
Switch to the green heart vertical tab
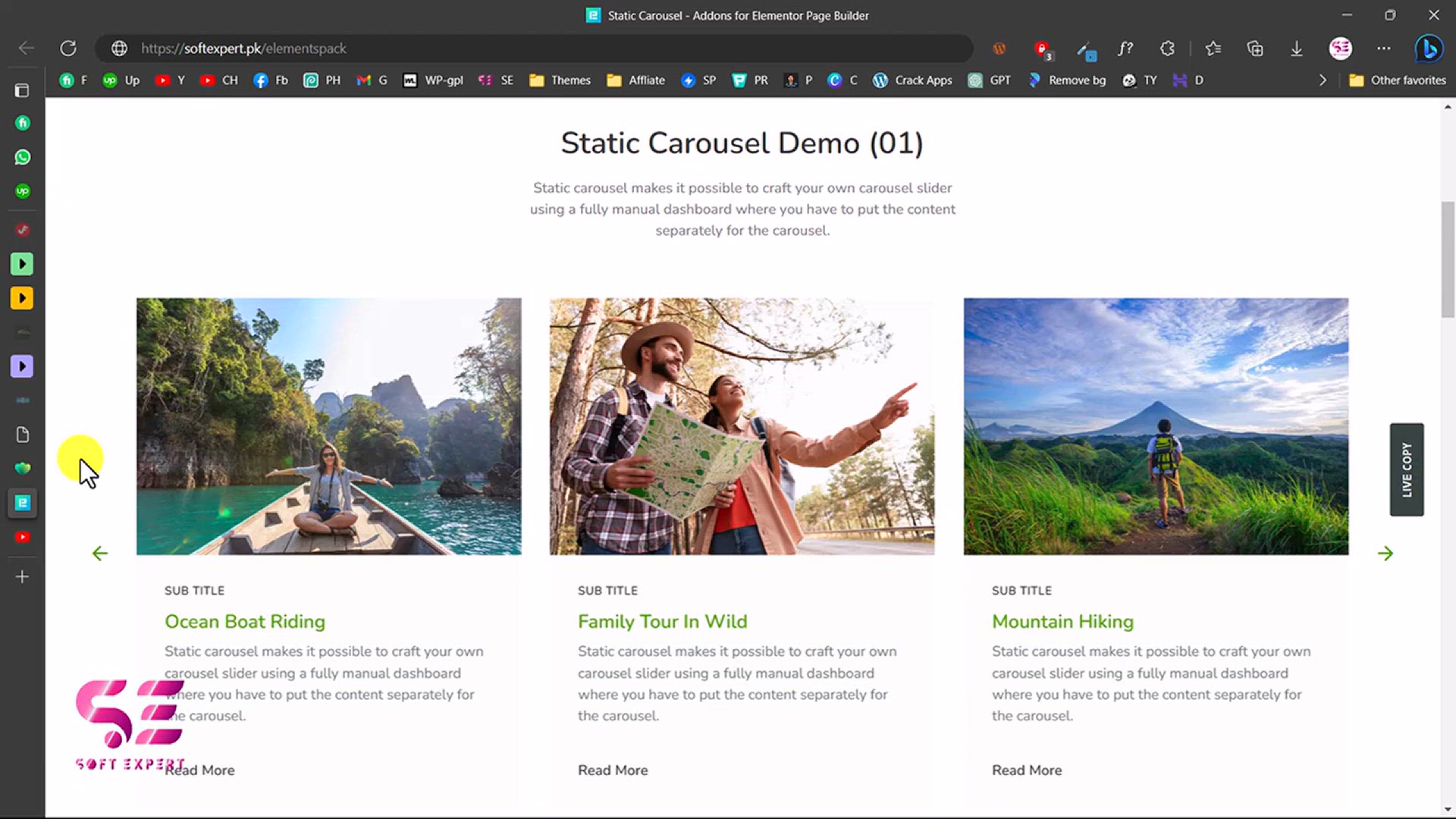click(x=22, y=469)
